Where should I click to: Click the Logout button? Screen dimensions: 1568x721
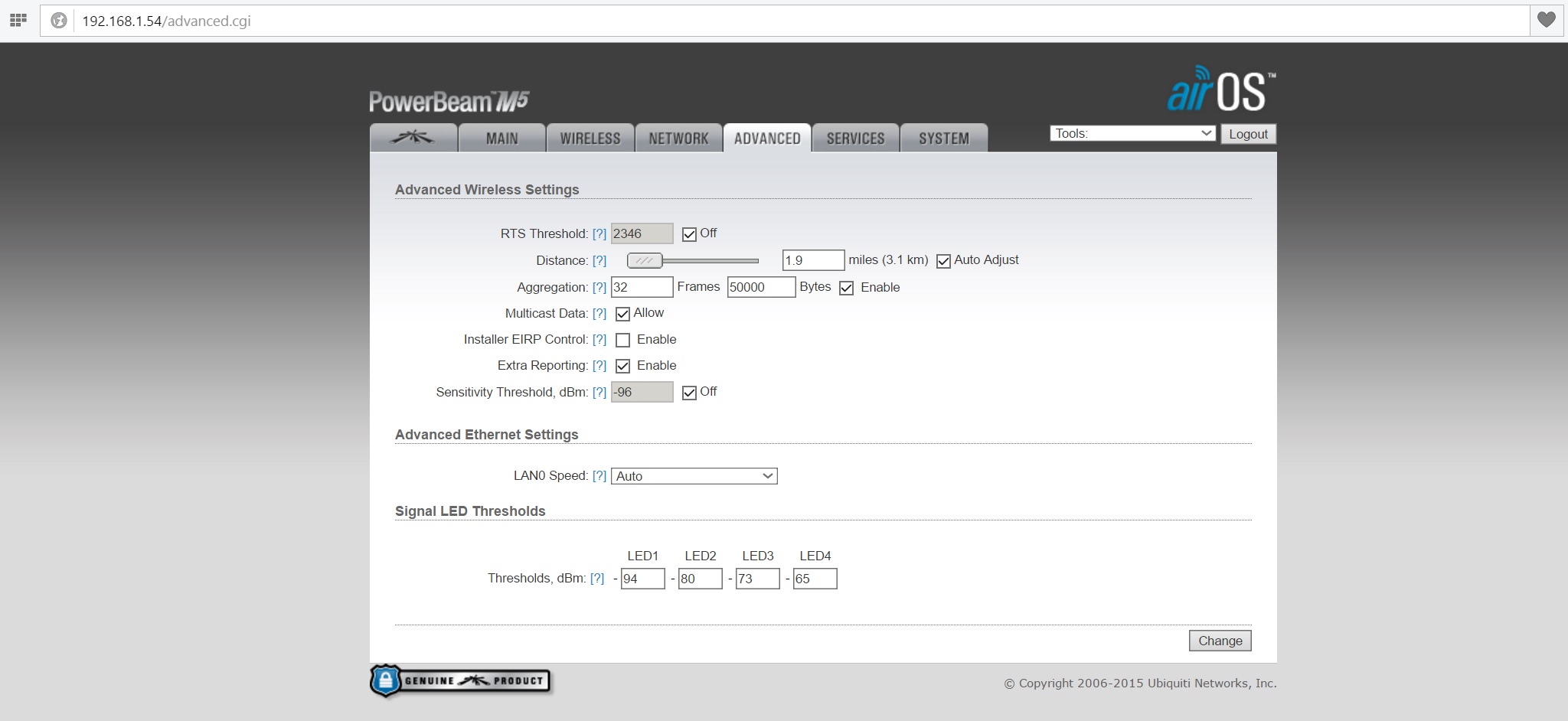(x=1248, y=134)
